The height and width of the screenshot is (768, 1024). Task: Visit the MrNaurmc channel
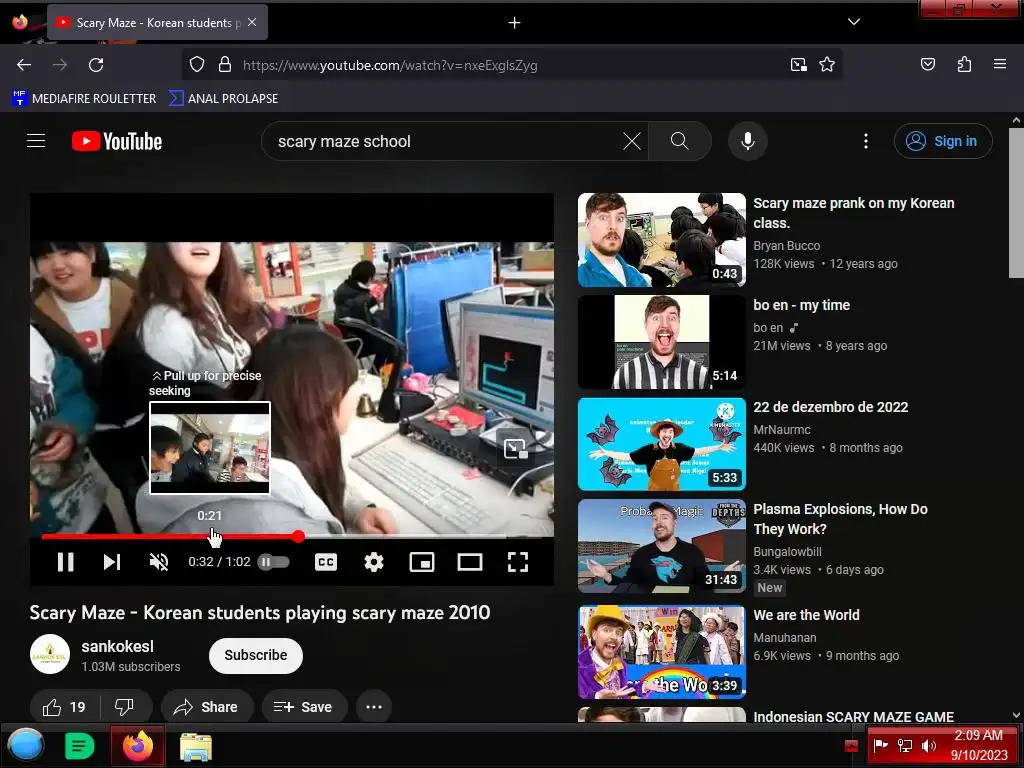[782, 430]
